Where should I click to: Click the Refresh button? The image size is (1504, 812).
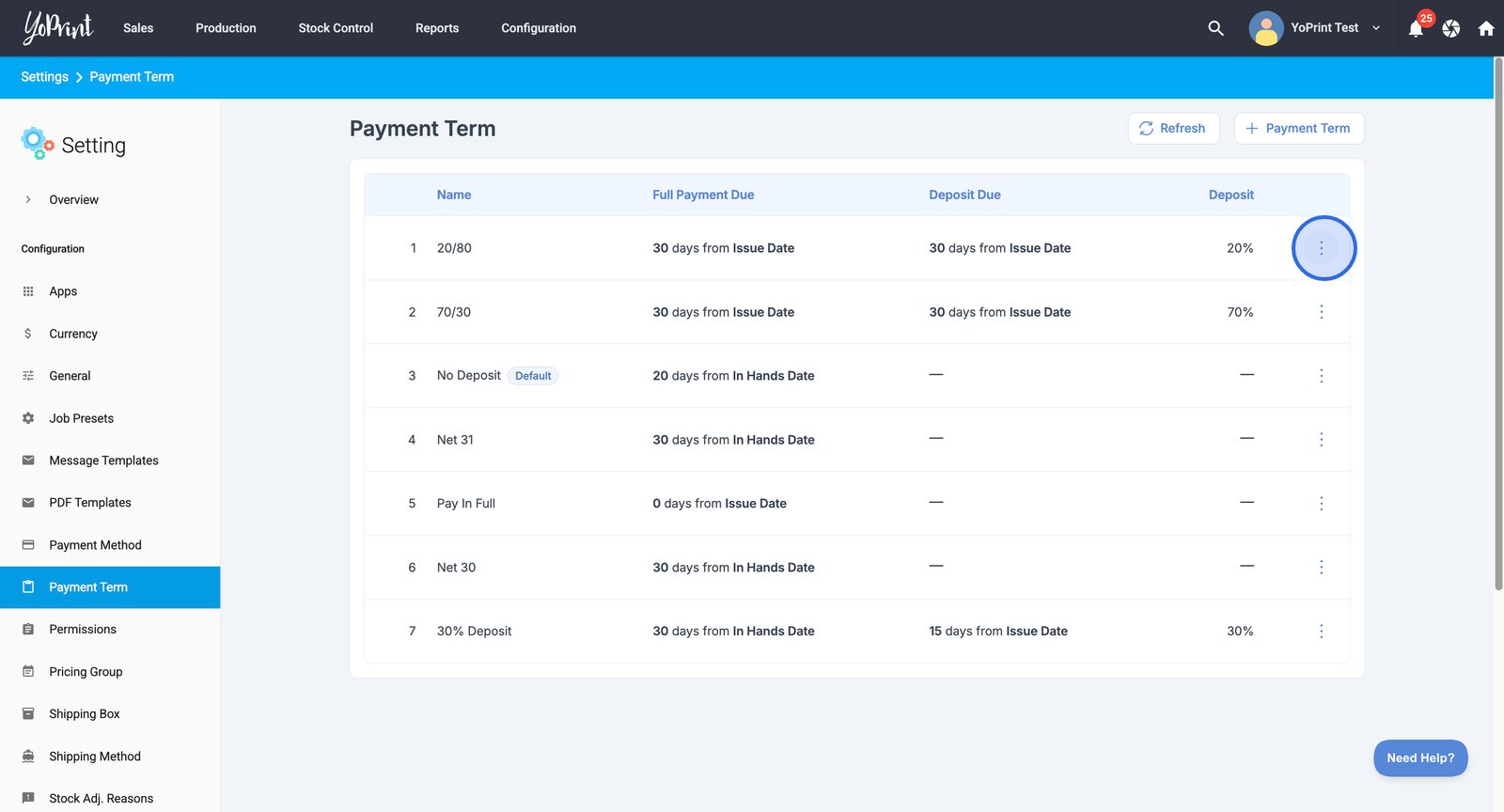[1173, 129]
